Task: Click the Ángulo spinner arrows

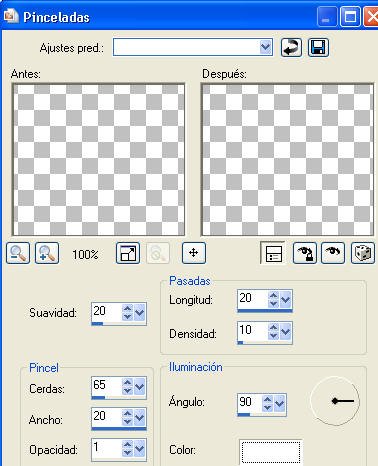Action: coord(267,403)
